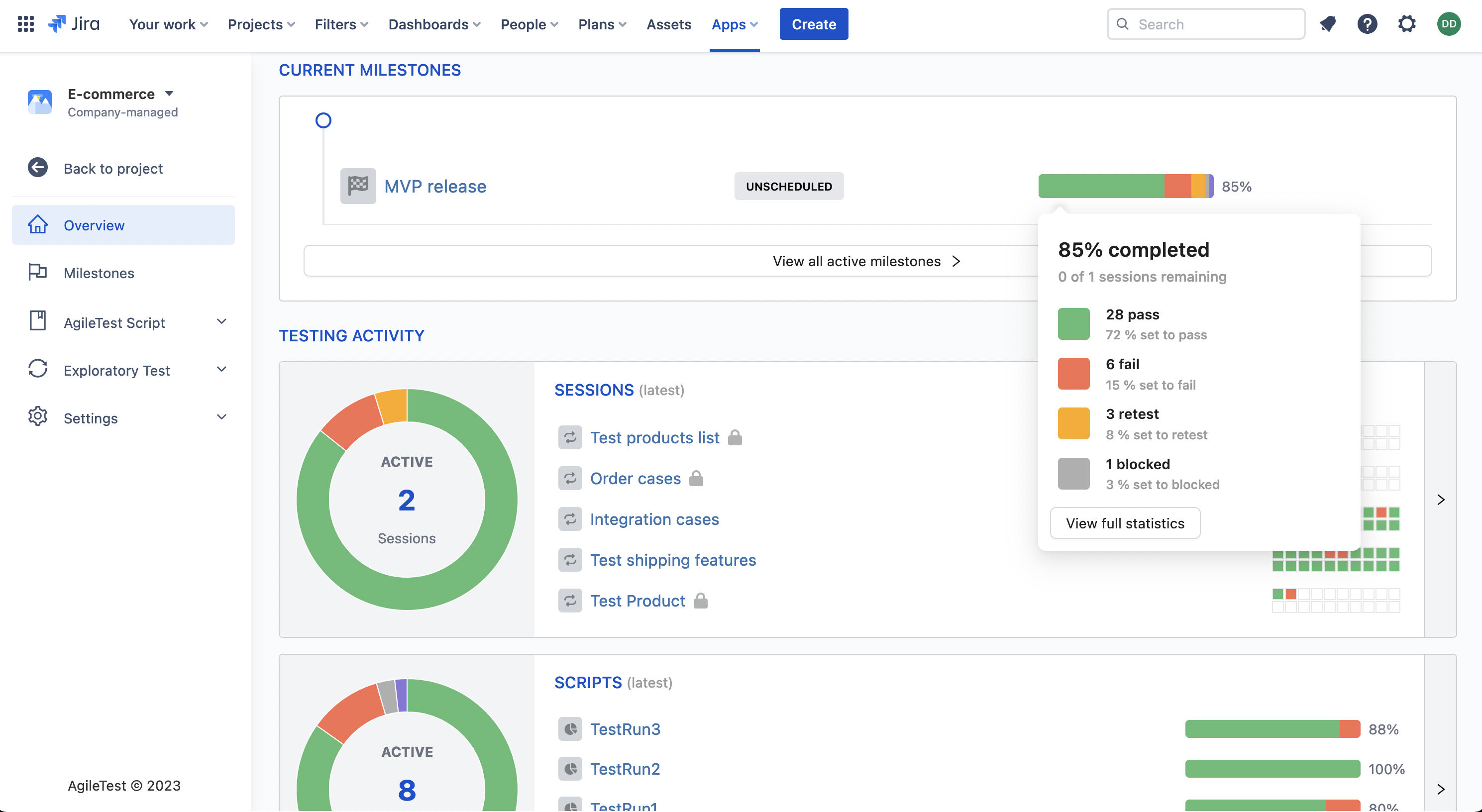This screenshot has height=812, width=1482.
Task: Open the Jira settings gear icon
Action: (1407, 24)
